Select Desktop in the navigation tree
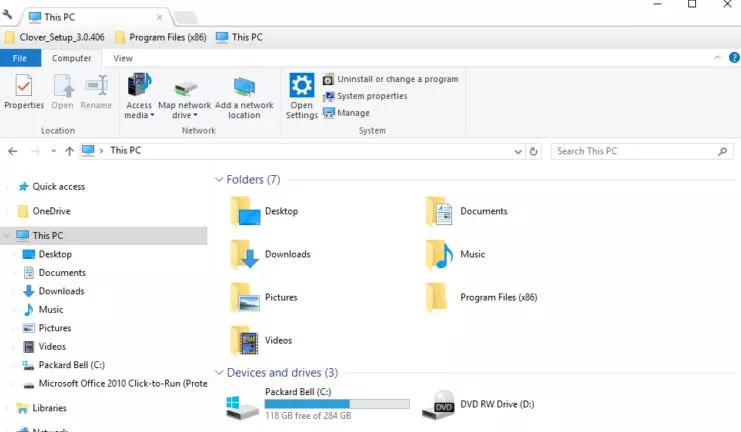Image resolution: width=741 pixels, height=432 pixels. click(x=48, y=254)
